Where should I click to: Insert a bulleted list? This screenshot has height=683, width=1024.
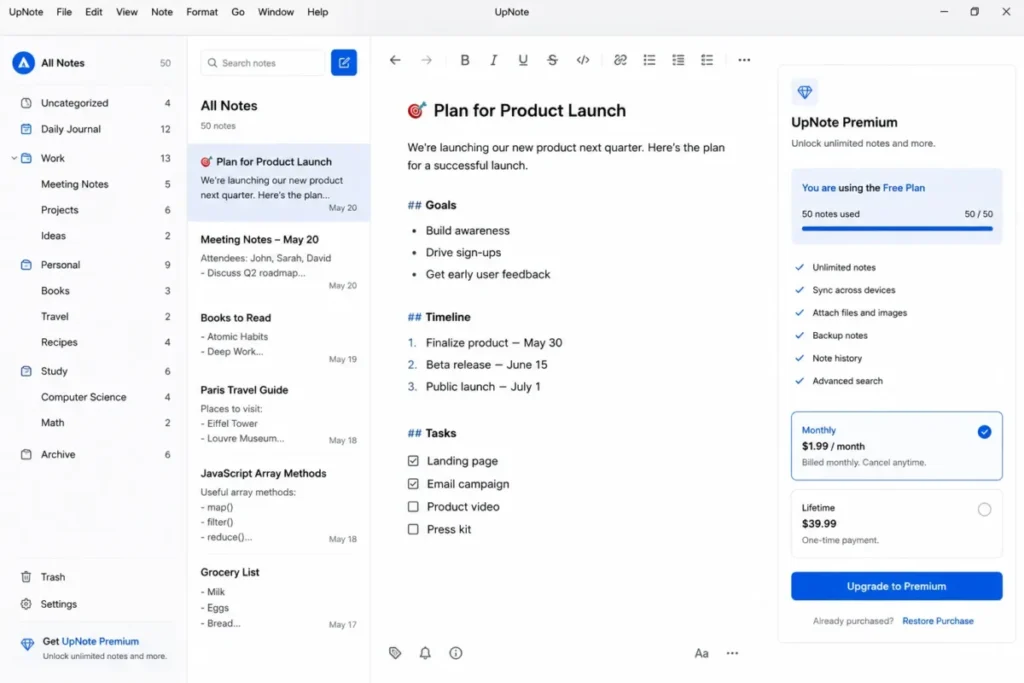pyautogui.click(x=649, y=60)
